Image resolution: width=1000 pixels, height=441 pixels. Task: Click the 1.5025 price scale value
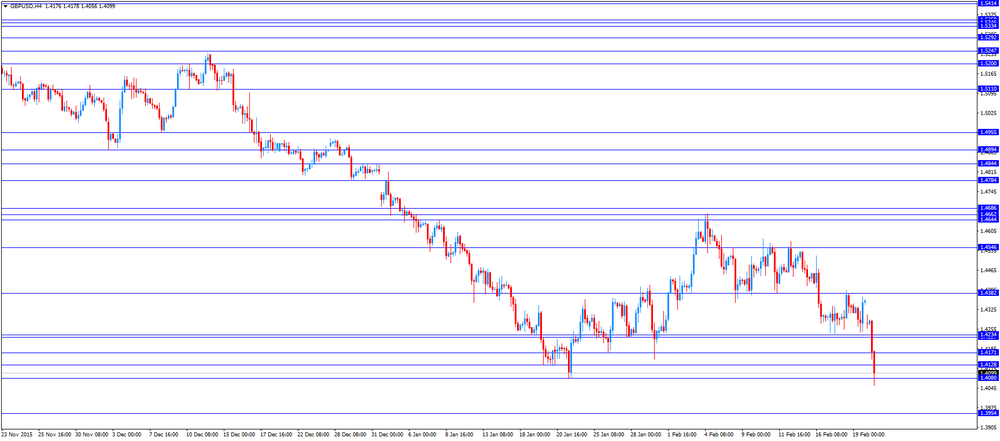point(989,114)
